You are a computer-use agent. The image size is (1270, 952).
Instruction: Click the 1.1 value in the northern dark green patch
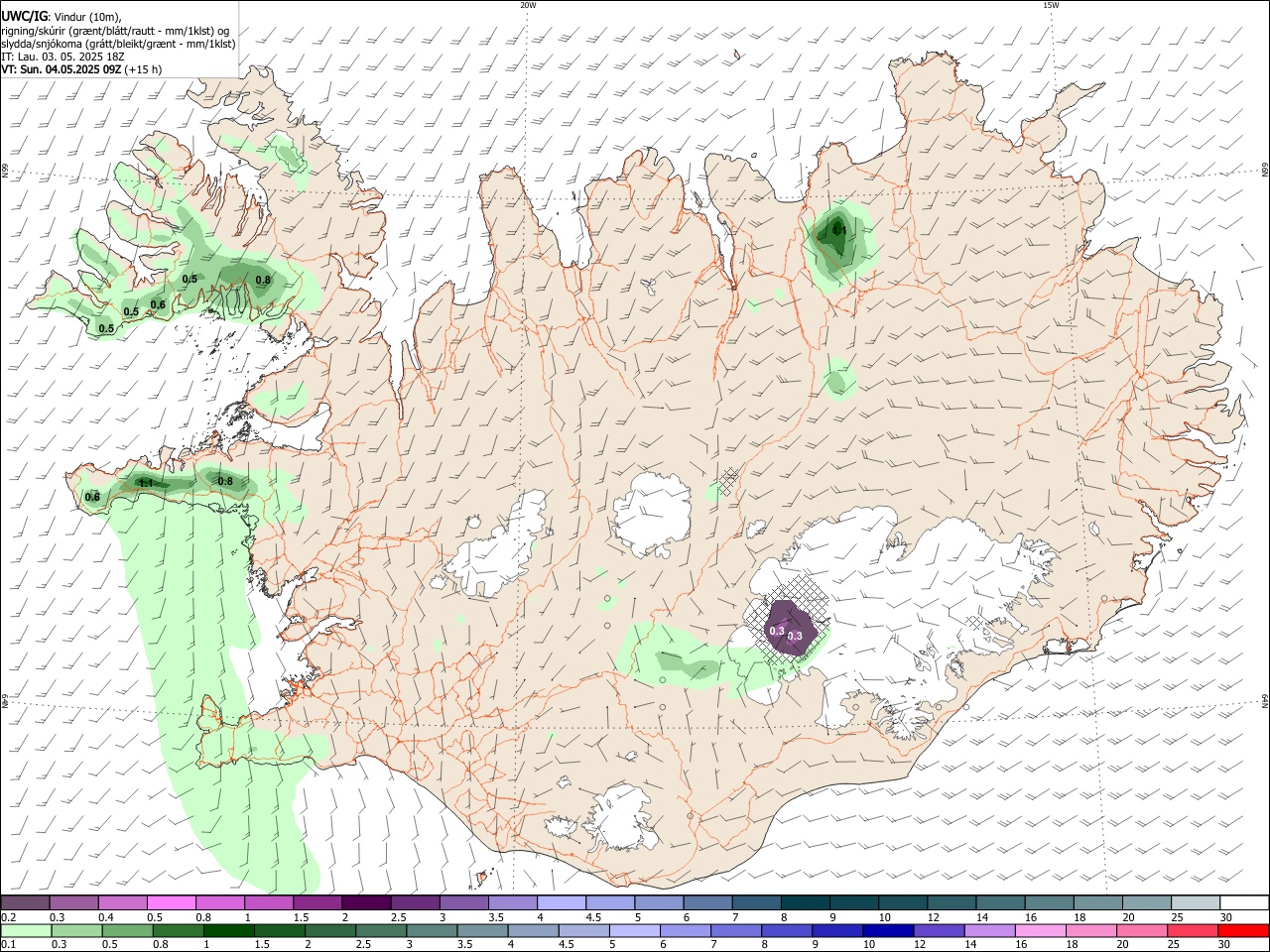839,229
